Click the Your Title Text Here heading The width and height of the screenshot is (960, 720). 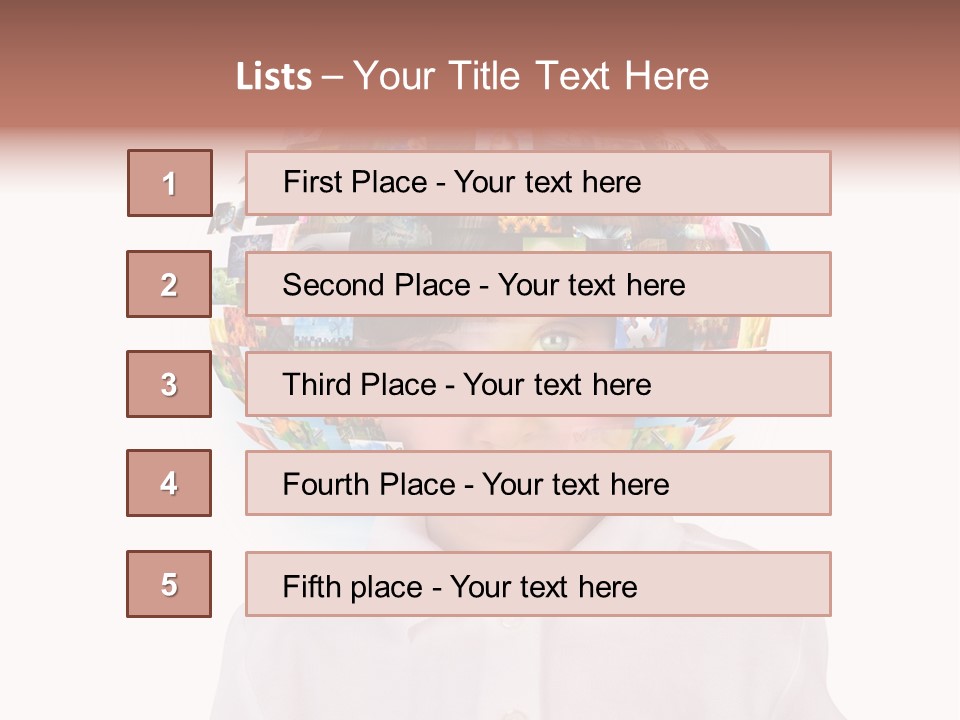530,76
